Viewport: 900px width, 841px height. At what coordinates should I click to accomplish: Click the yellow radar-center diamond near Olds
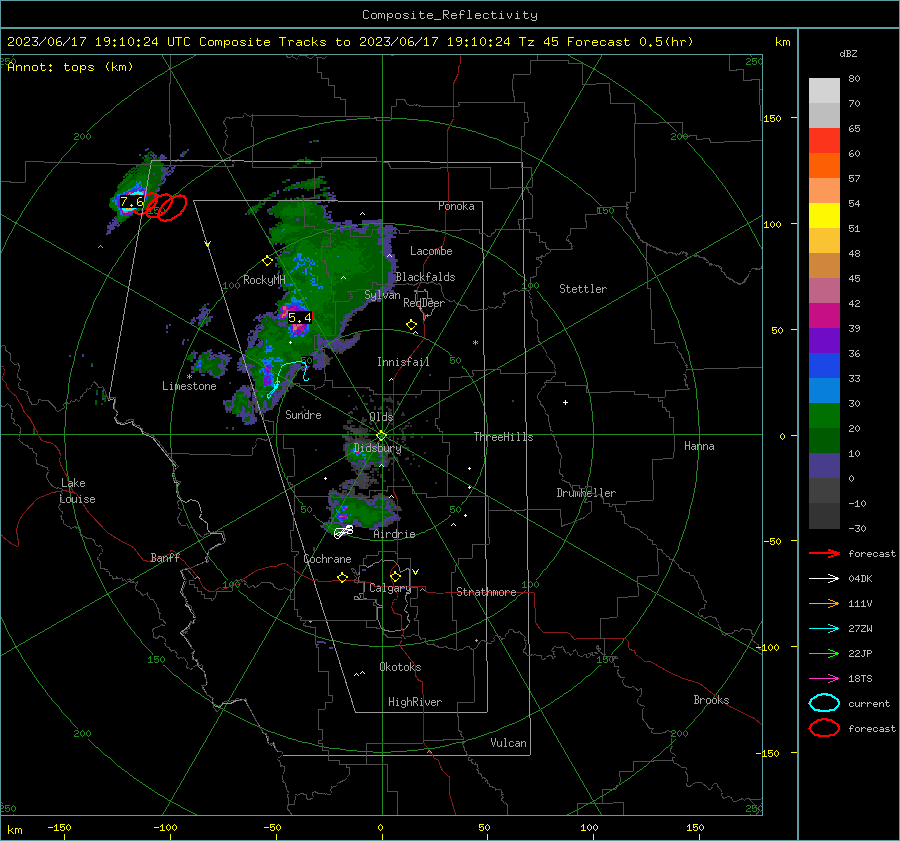381,436
